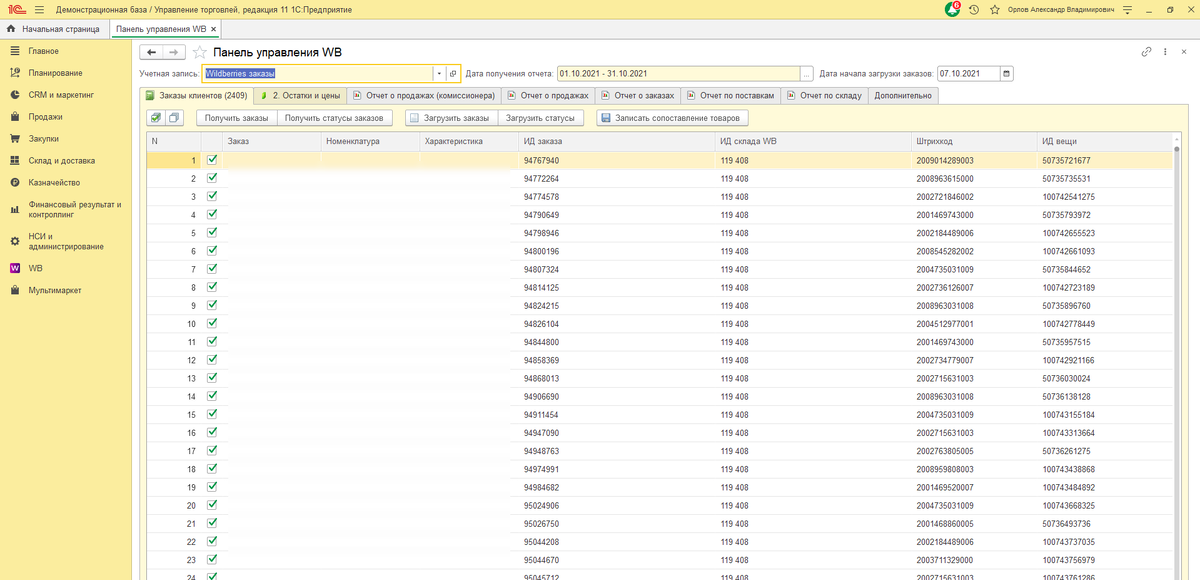Click the Загрузить статусы button
The width and height of the screenshot is (1200, 580).
[540, 118]
